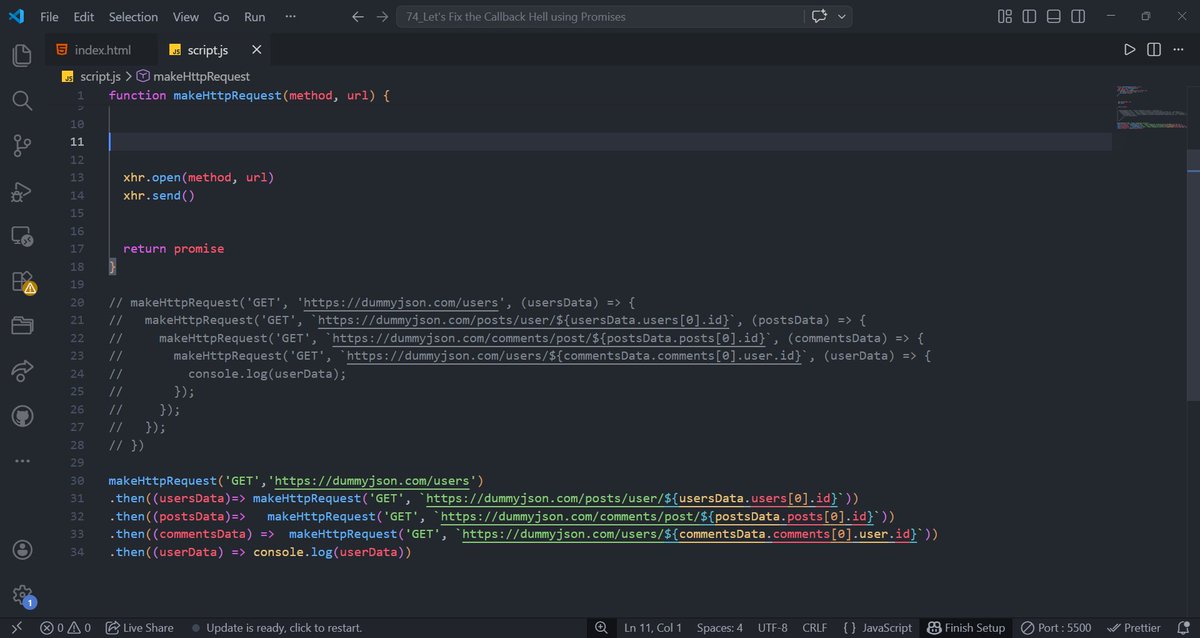Switch to the index.html tab
The height and width of the screenshot is (638, 1200).
coord(101,50)
